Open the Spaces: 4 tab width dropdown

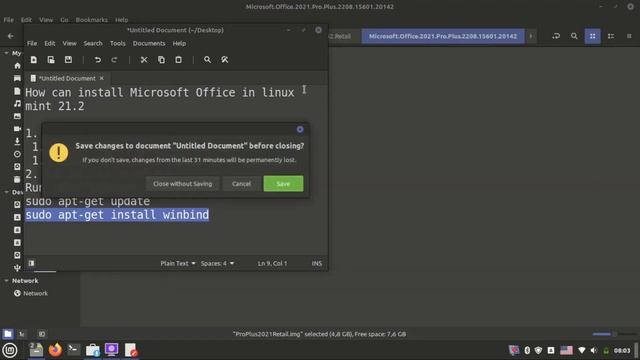217,264
